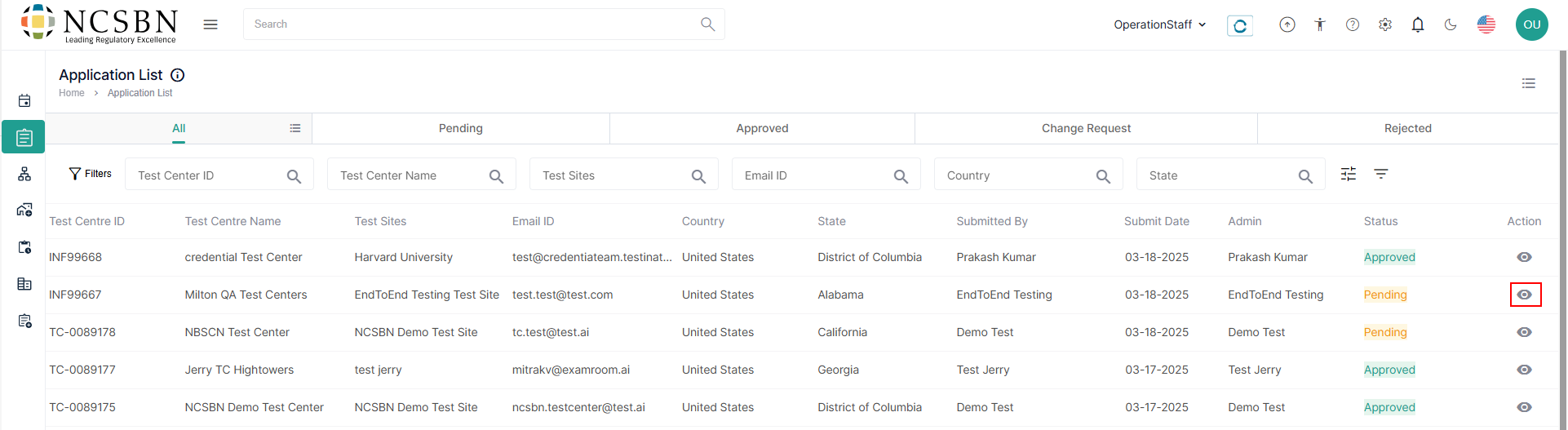Open the calendar icon in sidebar

[x=24, y=101]
